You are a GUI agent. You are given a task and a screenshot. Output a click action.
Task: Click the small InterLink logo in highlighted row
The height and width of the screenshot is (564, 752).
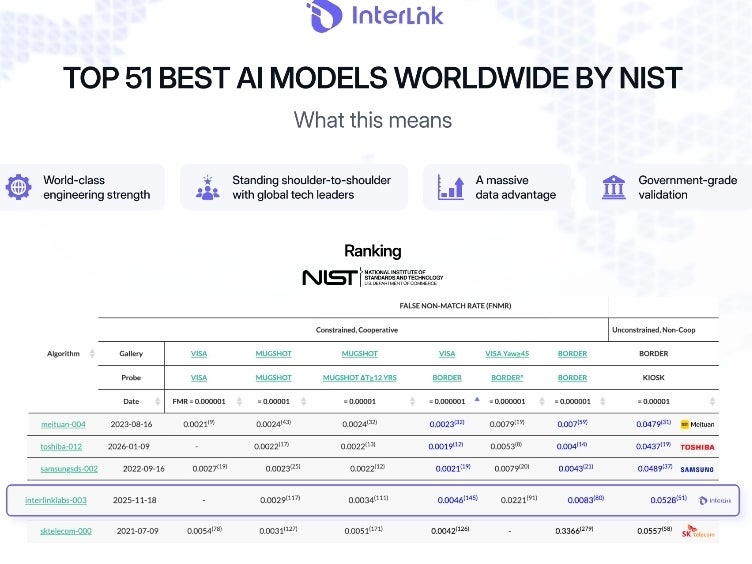(x=715, y=500)
